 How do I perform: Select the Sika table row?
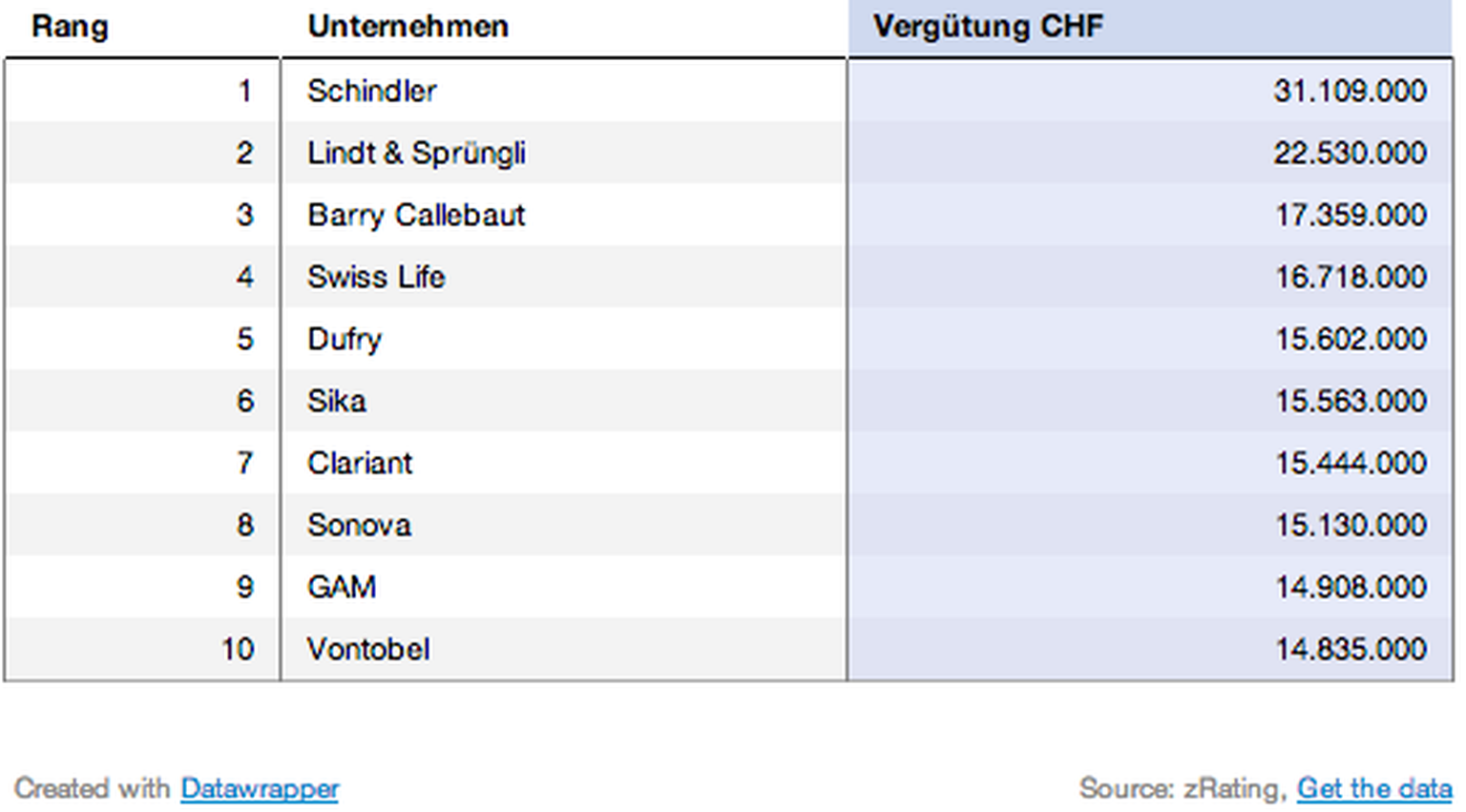point(336,401)
